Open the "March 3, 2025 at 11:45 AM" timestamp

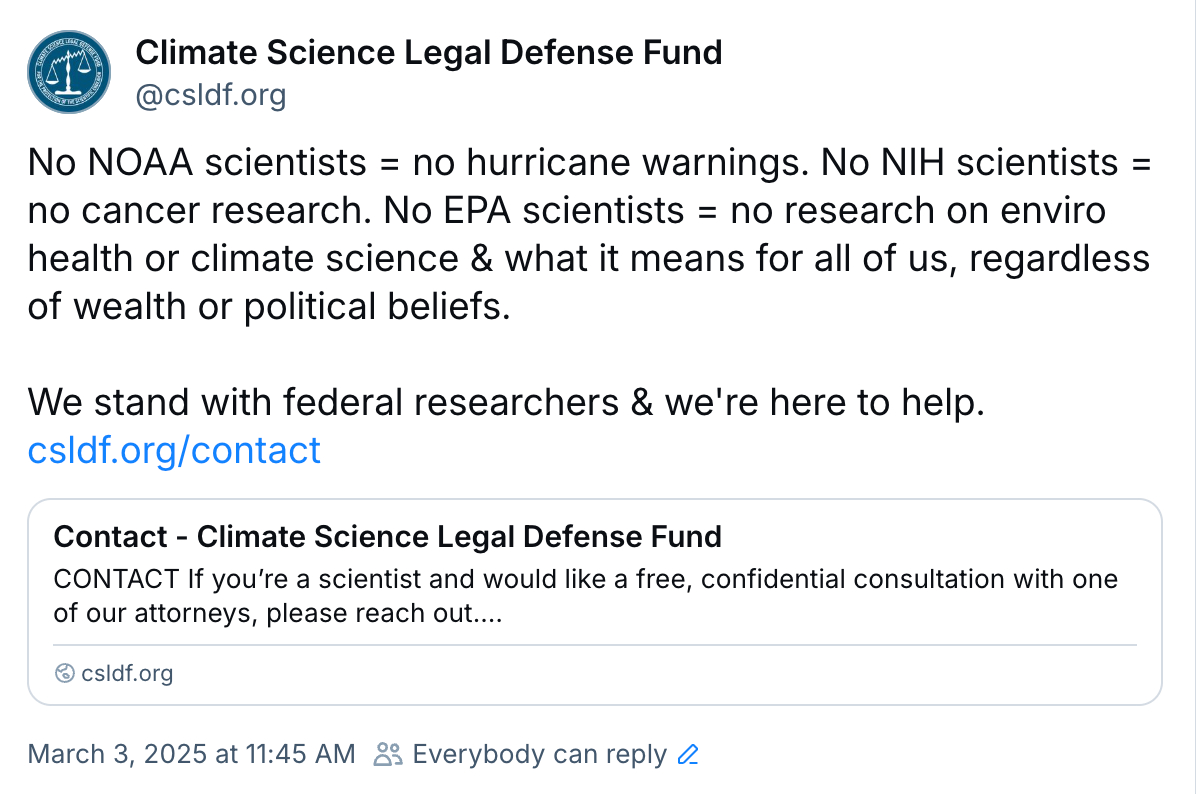pos(191,754)
